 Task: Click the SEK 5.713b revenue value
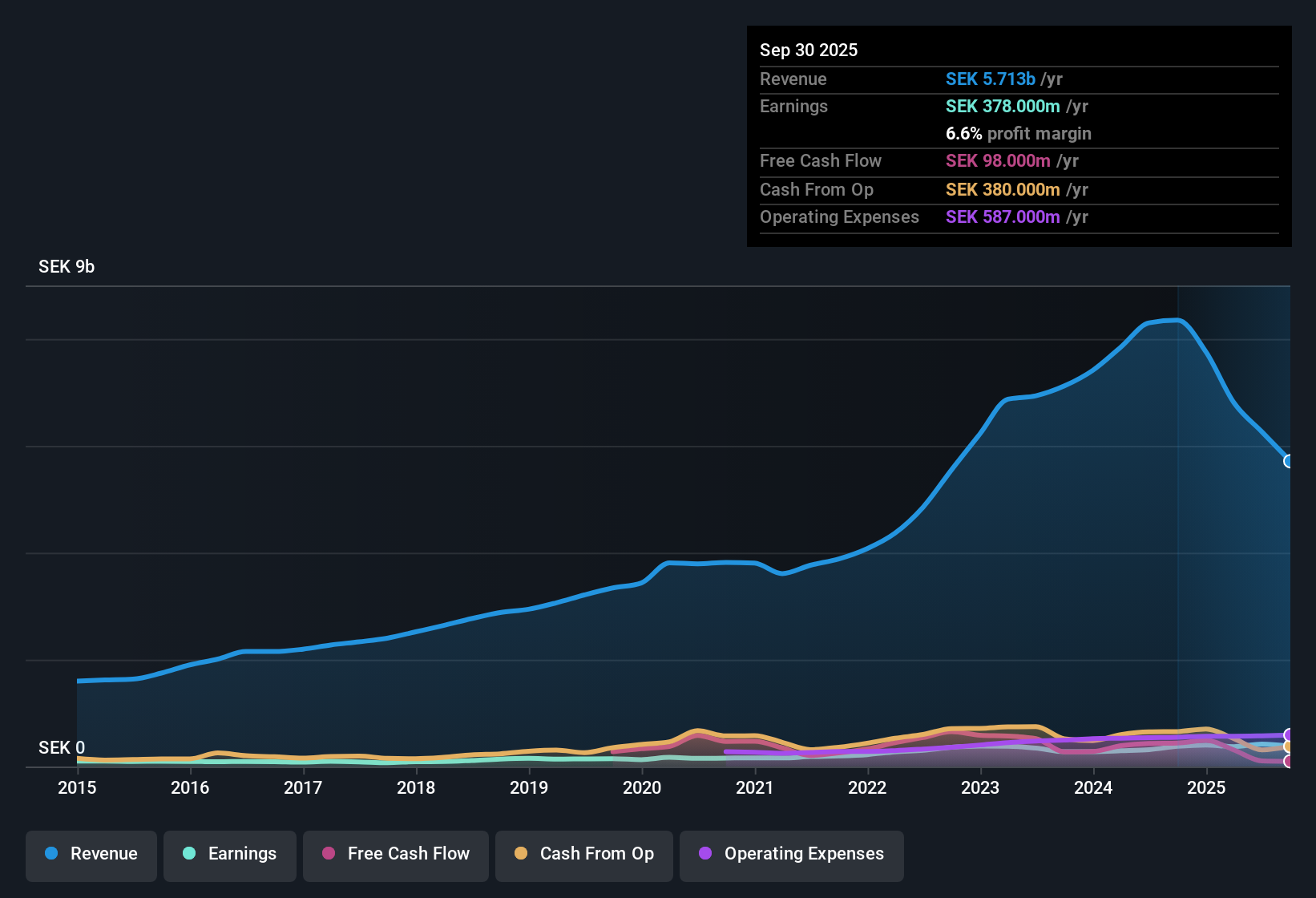tap(991, 79)
